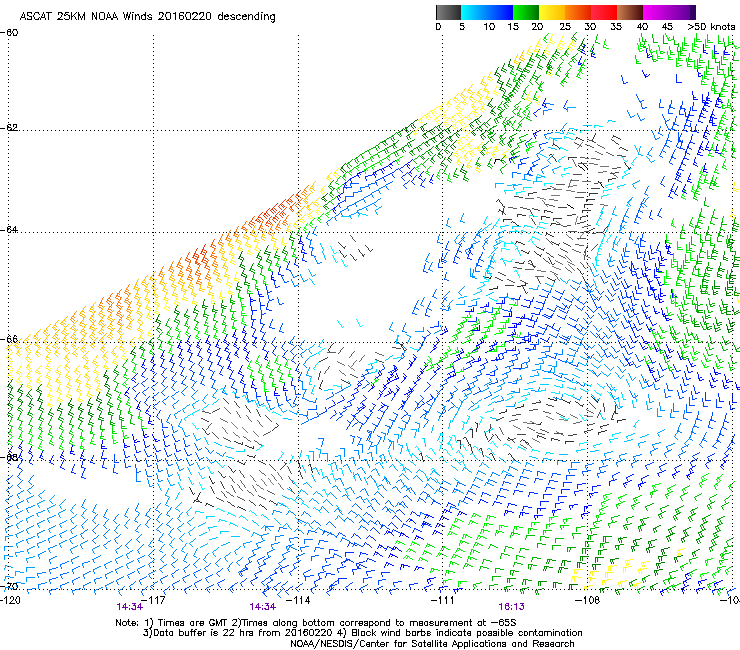
Task: Click the NOAA/NESDIS Center for Satellite Applications credit
Action: [432, 644]
